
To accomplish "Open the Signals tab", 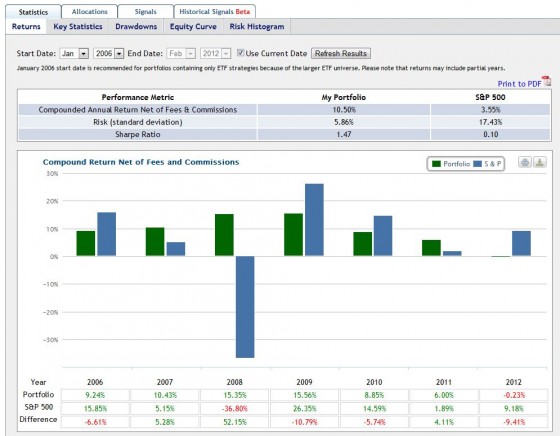I will pyautogui.click(x=145, y=12).
